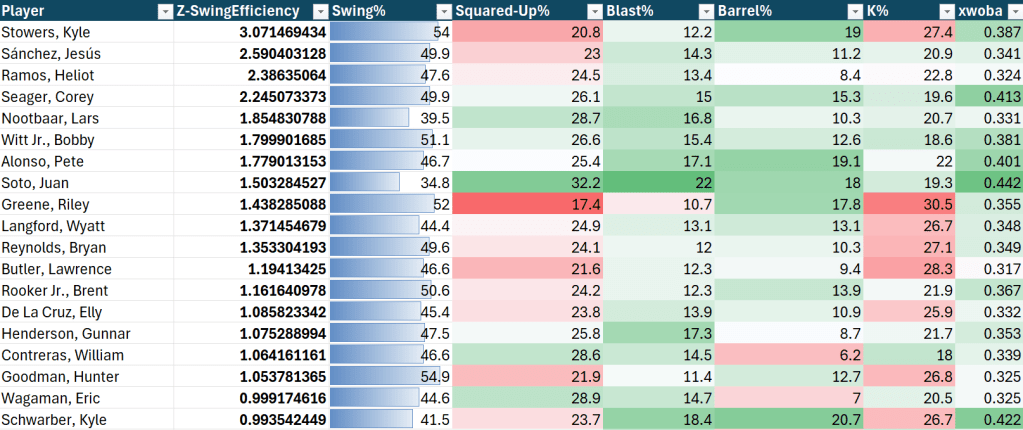Open the Barrel% filter dropdown
1023x430 pixels.
pos(854,11)
